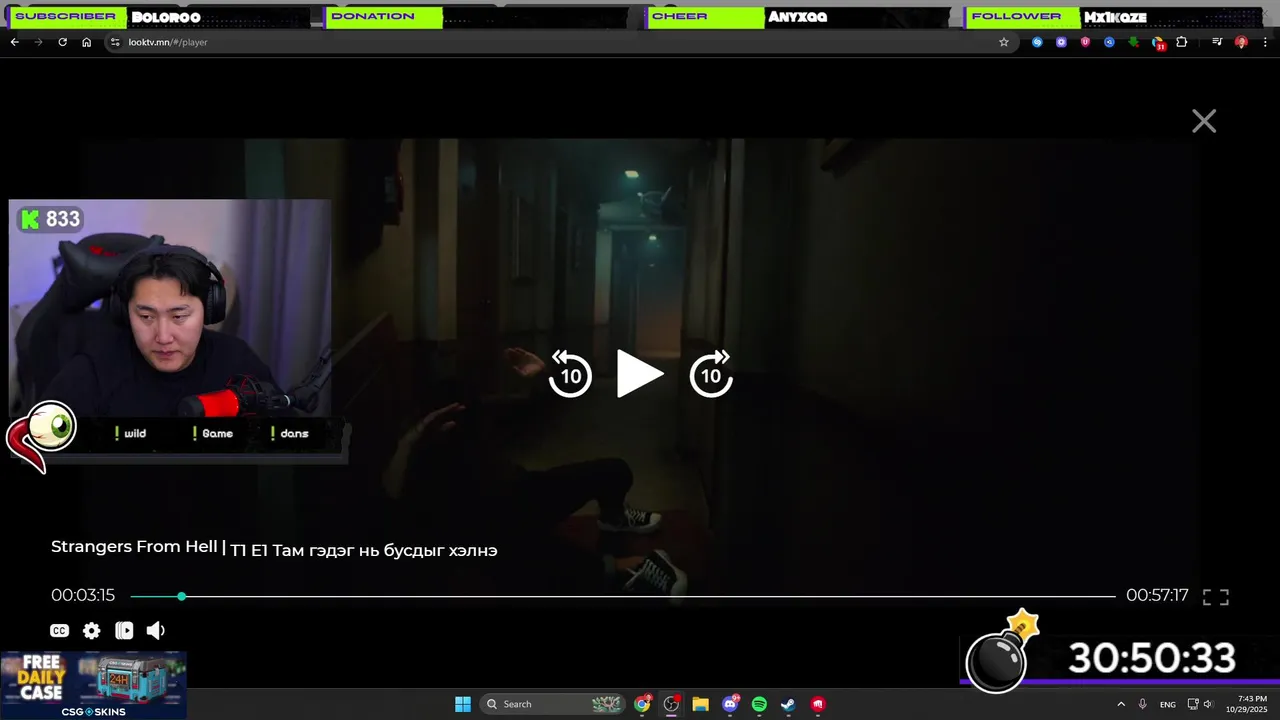Image resolution: width=1280 pixels, height=720 pixels.
Task: Rewind the video 10 seconds
Action: click(x=570, y=374)
